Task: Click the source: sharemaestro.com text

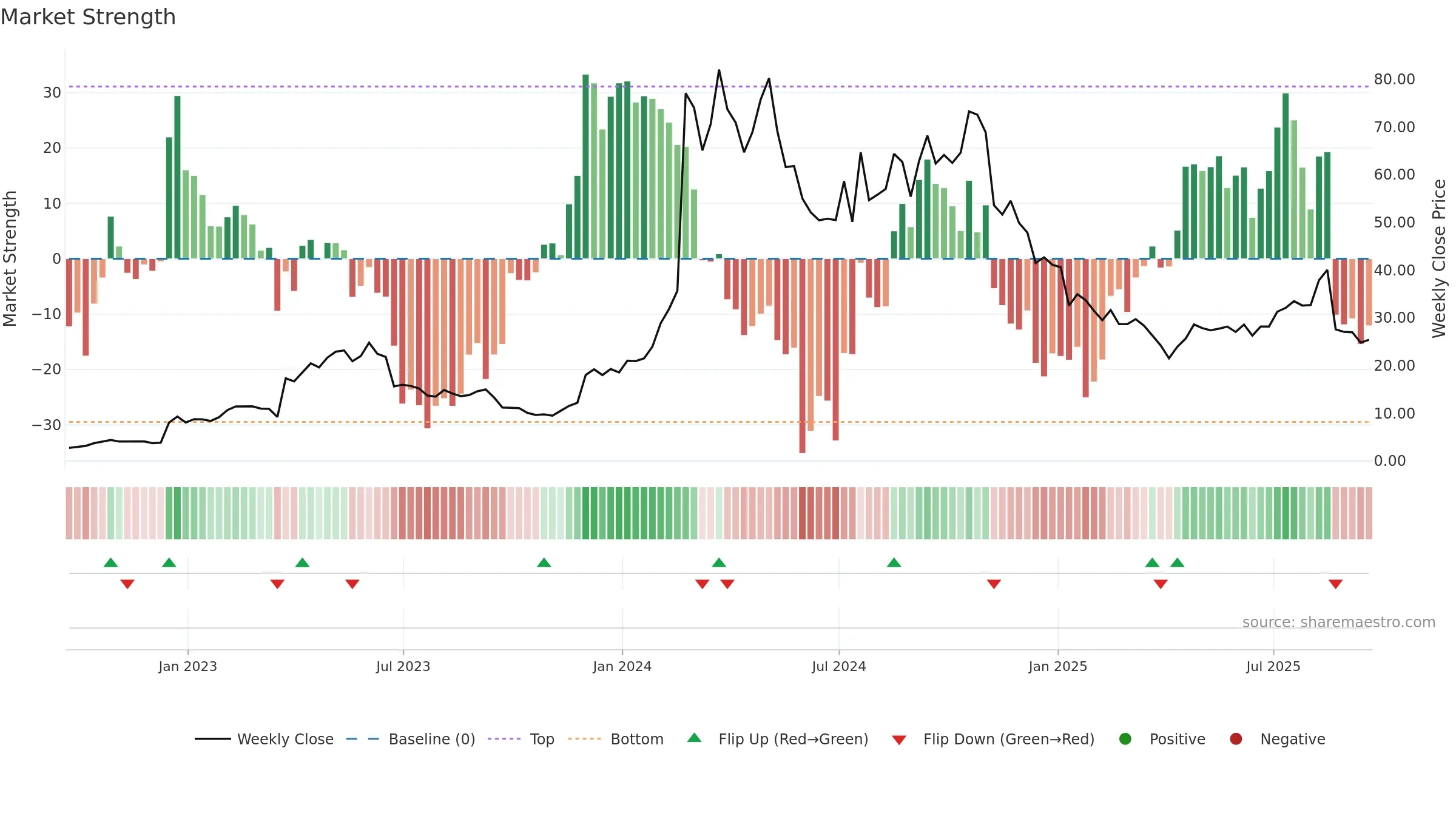Action: pos(1339,622)
